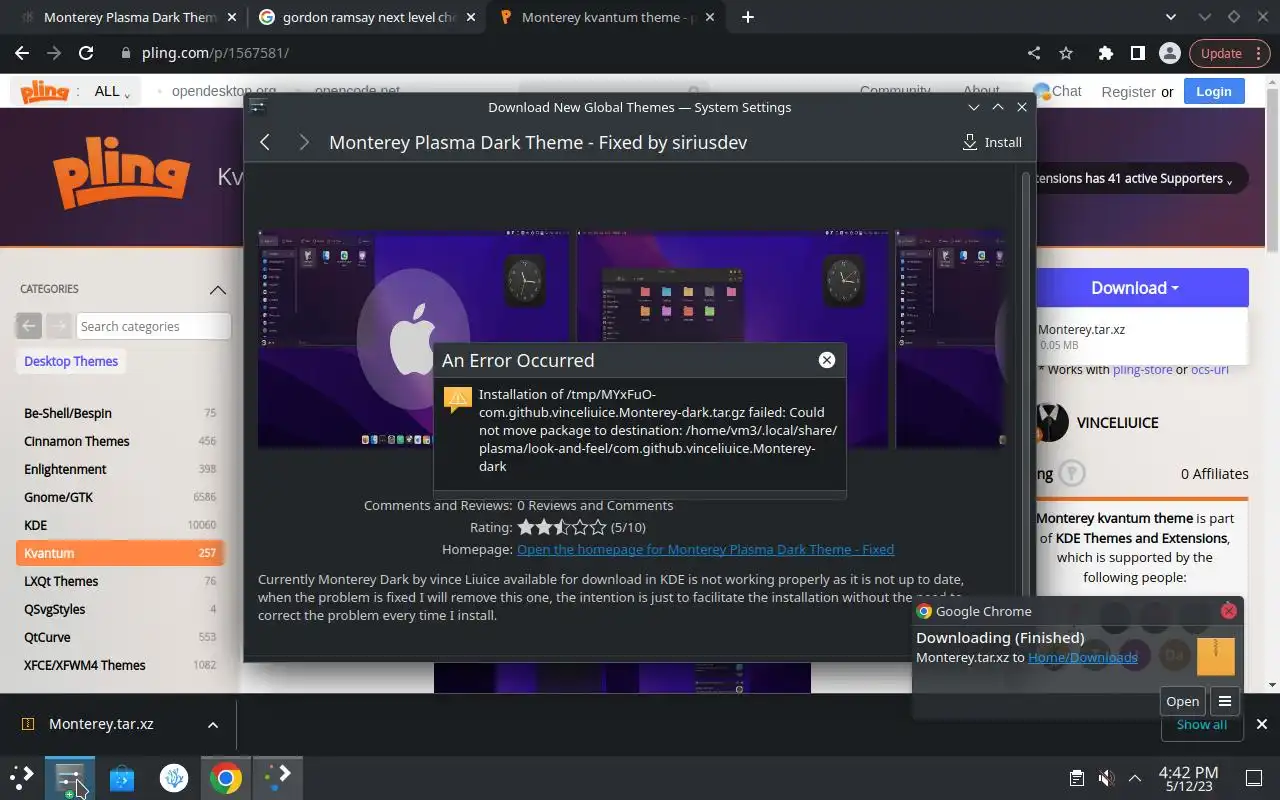Toggle muted volume tray icon
1280x800 pixels.
tap(1106, 778)
